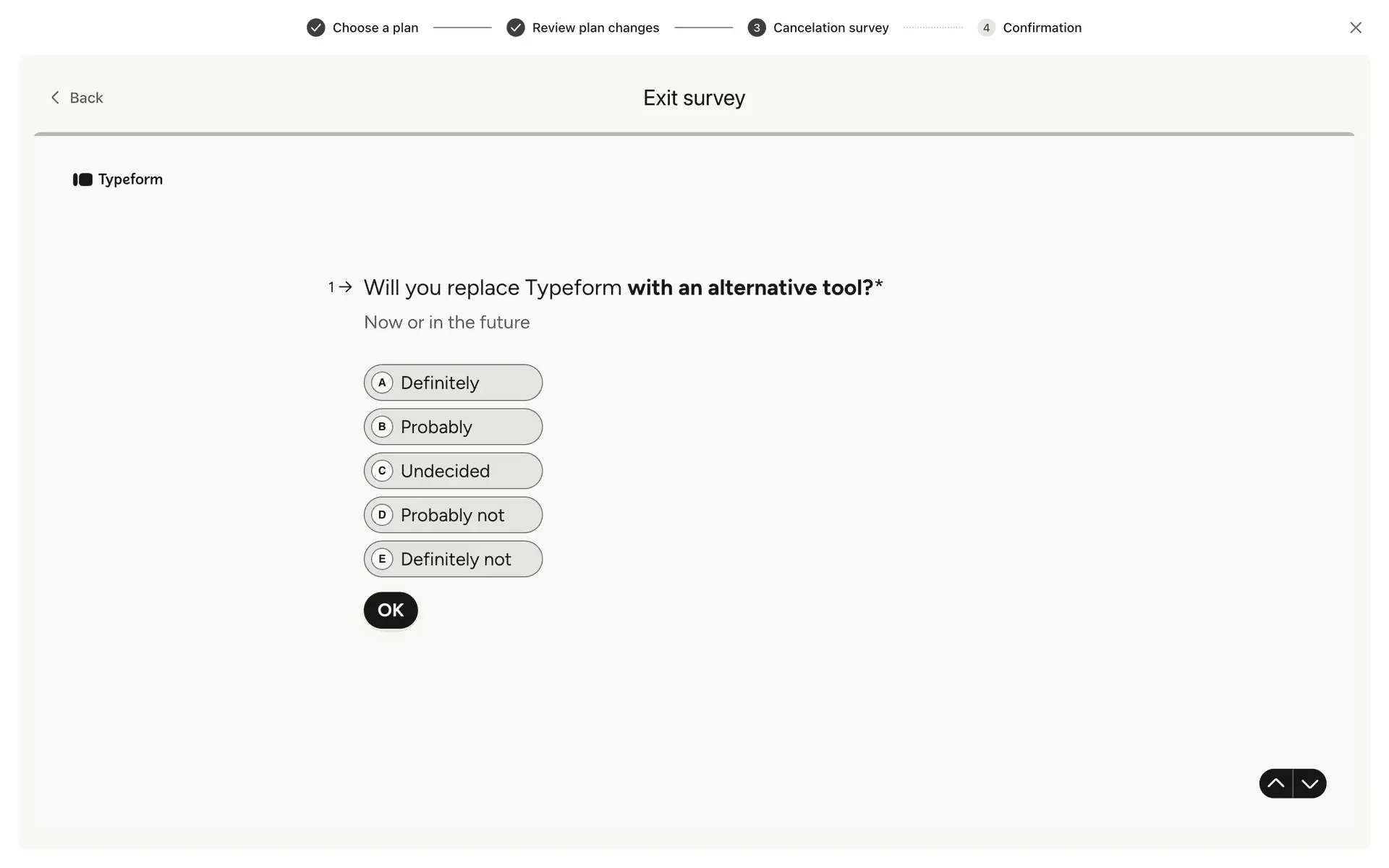Select the Definitely option

(453, 383)
